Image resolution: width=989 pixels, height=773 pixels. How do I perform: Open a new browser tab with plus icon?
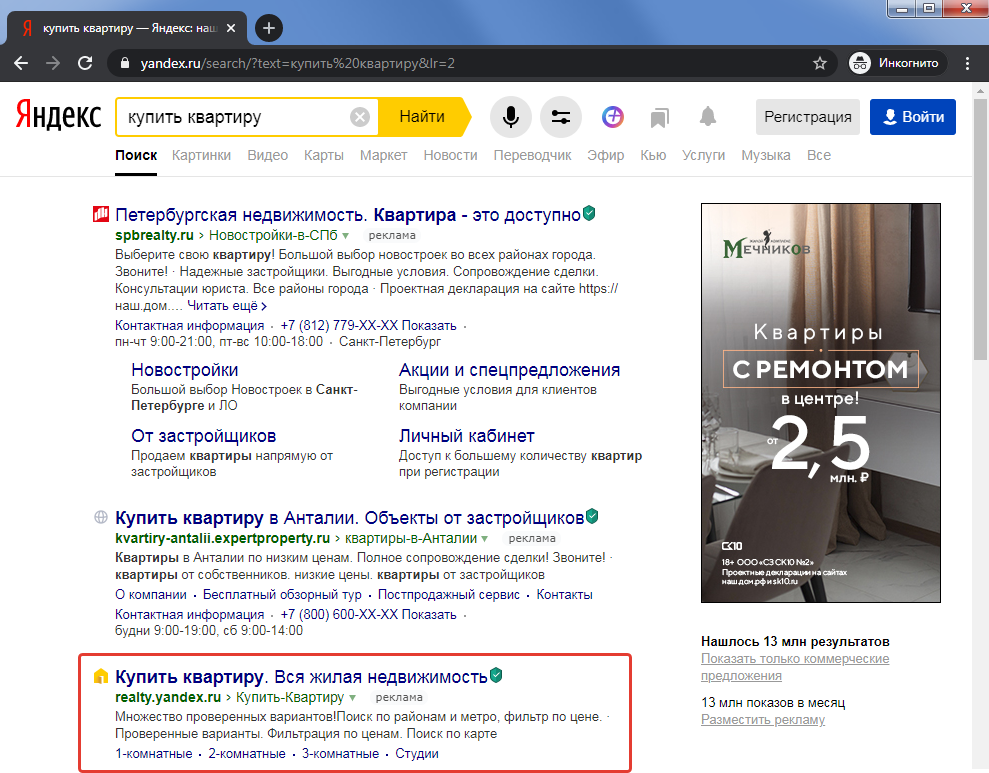(x=267, y=28)
